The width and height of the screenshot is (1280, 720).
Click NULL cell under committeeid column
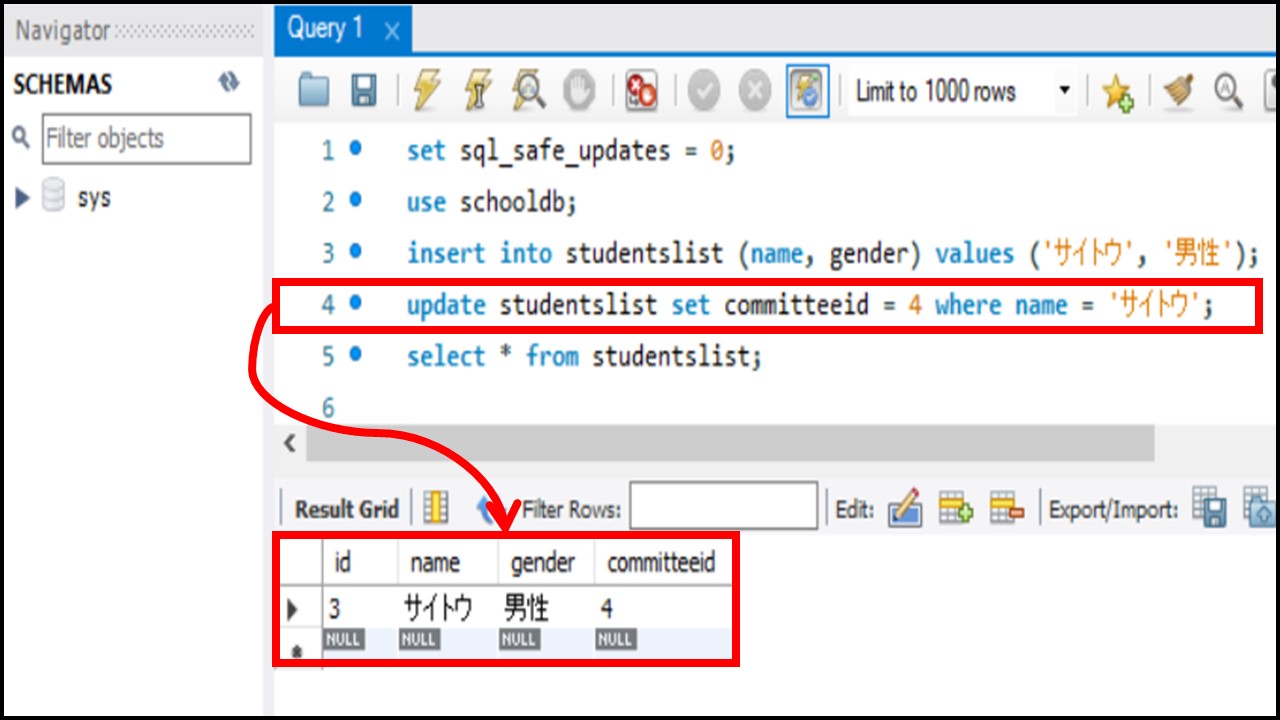(x=615, y=638)
